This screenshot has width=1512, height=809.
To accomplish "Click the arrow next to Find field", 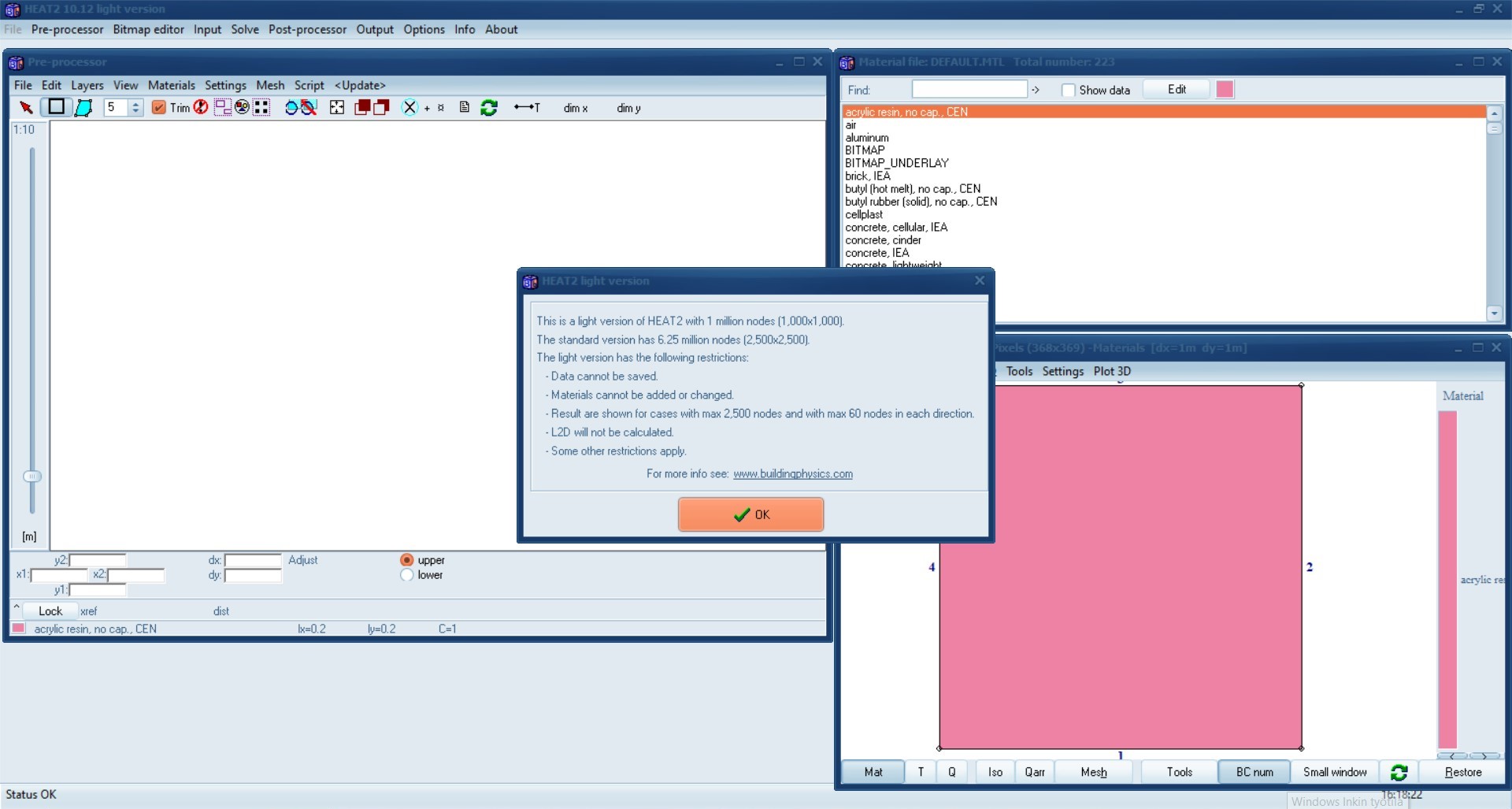I will click(1036, 91).
